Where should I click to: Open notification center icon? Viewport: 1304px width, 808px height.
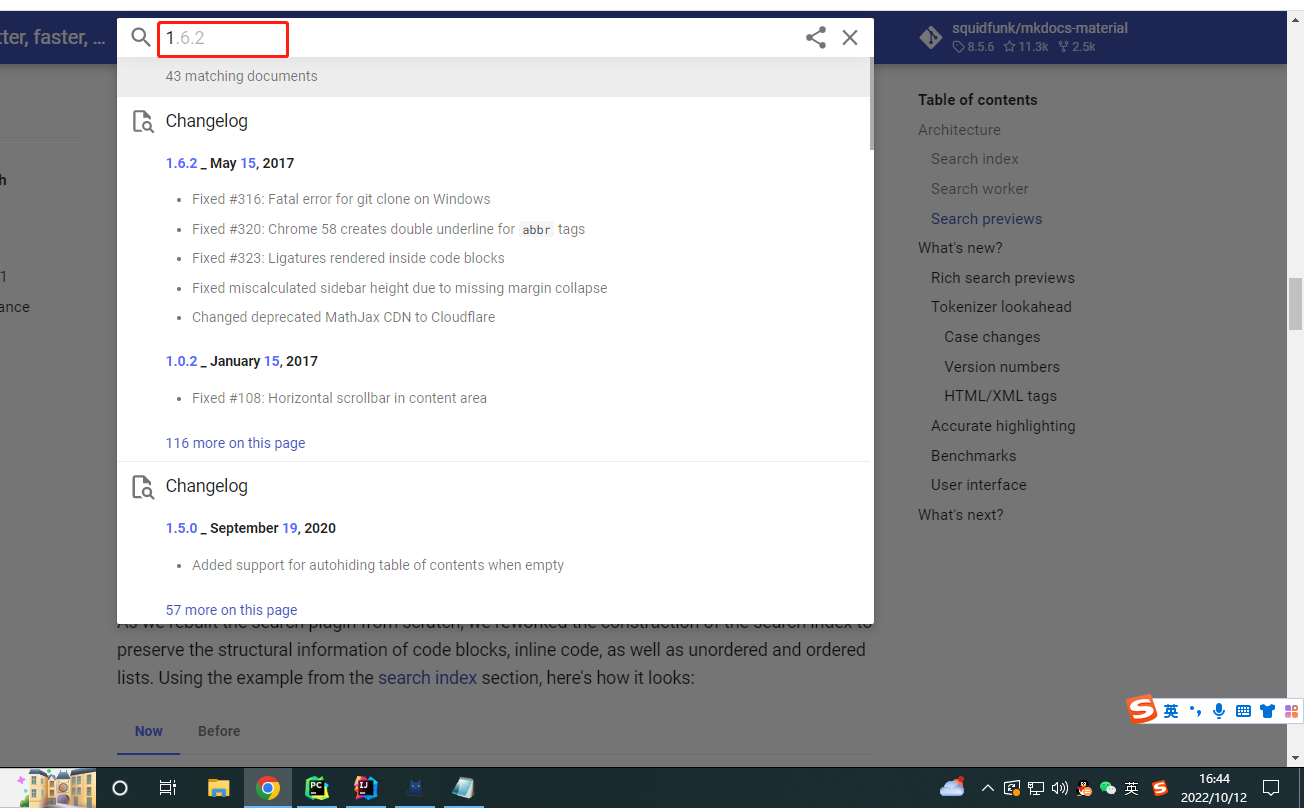pos(1271,788)
